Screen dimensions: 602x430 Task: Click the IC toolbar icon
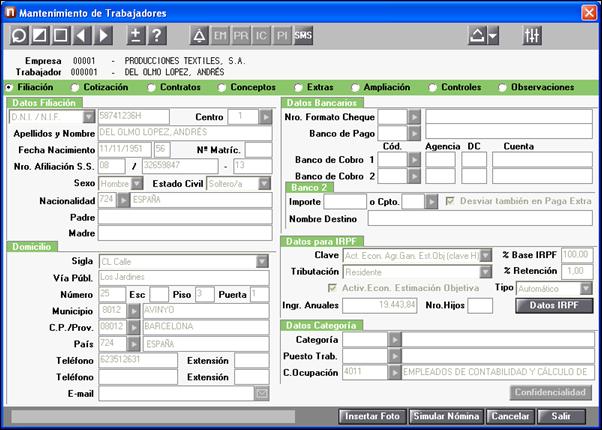[261, 36]
